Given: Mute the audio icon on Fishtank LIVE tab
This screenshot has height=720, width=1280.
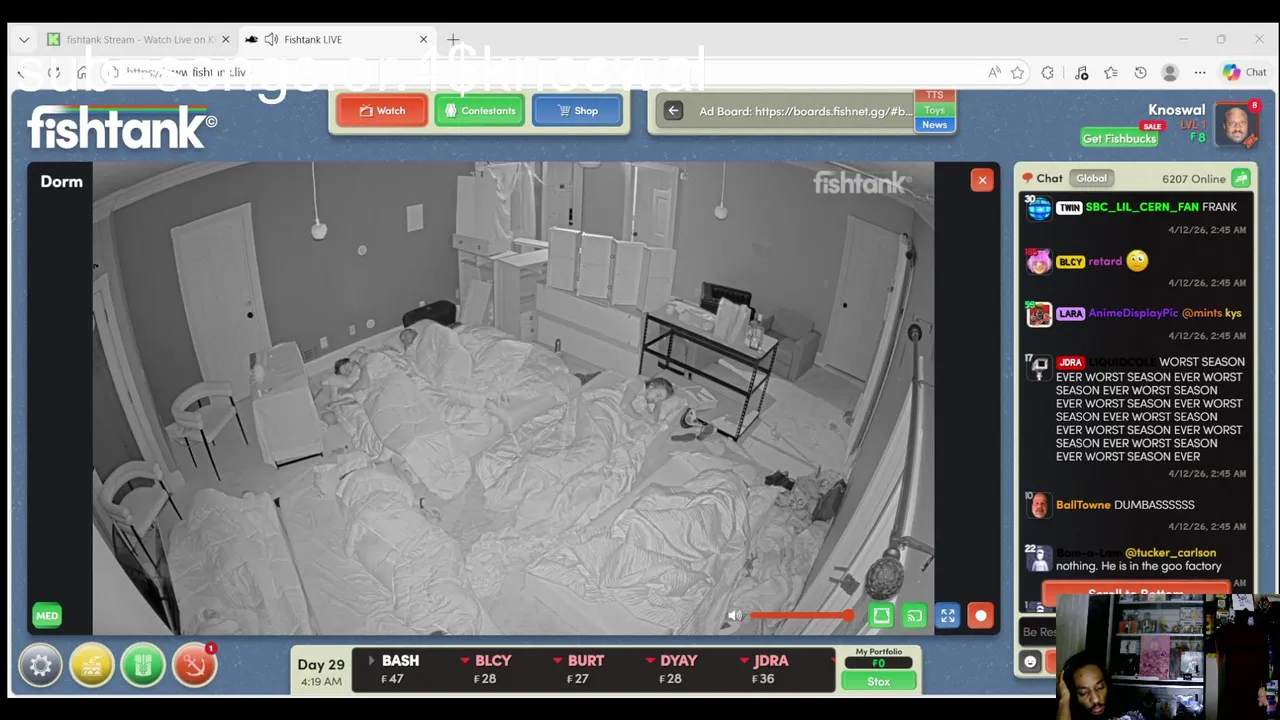Looking at the screenshot, I should (x=271, y=40).
